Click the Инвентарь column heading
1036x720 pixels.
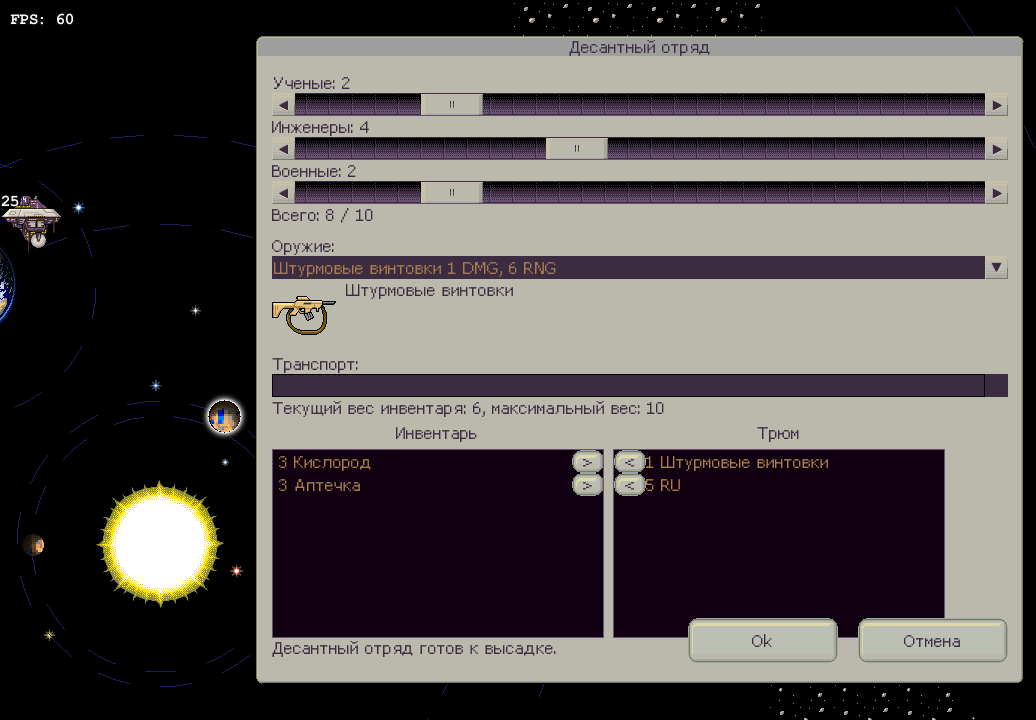tap(436, 433)
